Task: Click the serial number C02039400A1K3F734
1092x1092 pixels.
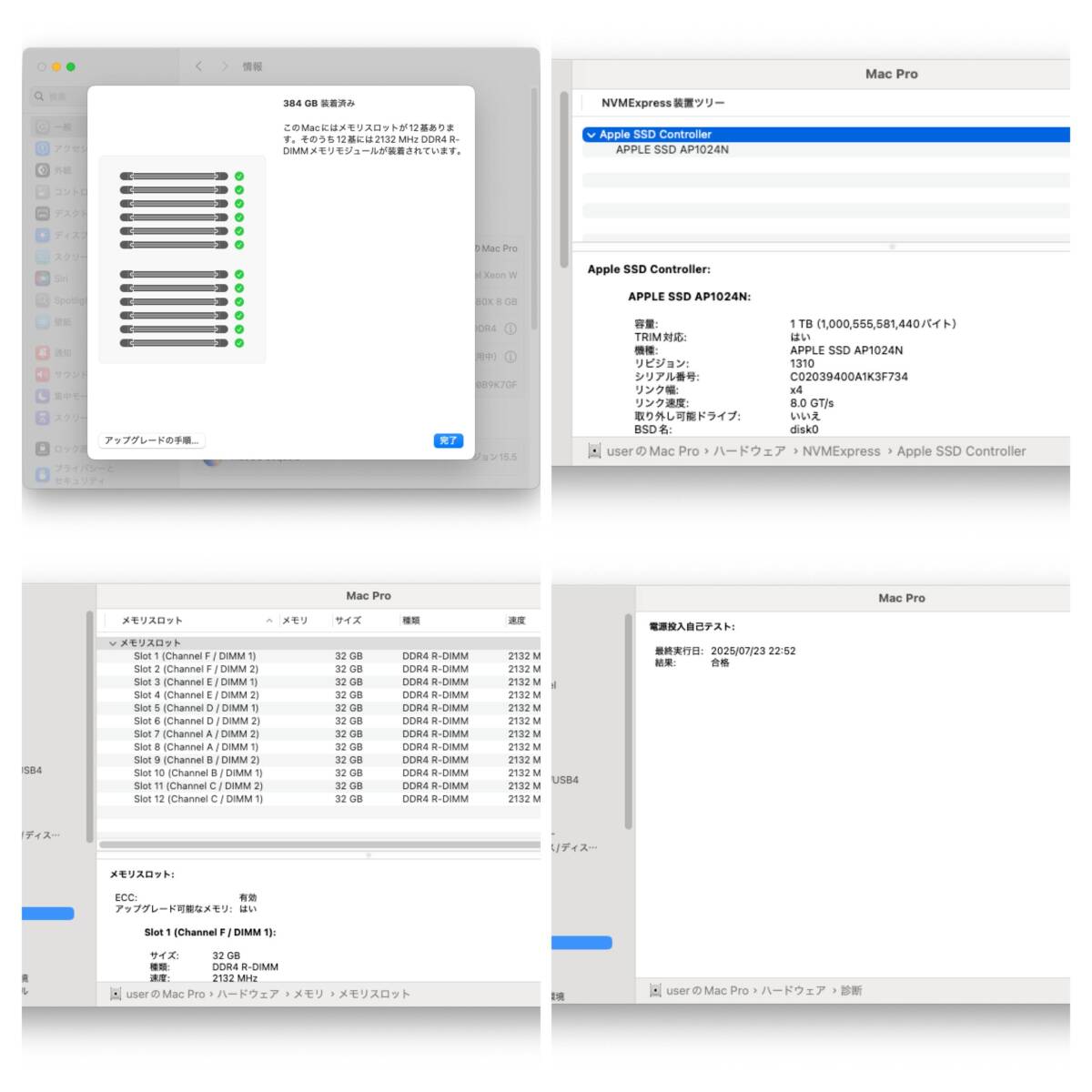Action: (x=848, y=377)
